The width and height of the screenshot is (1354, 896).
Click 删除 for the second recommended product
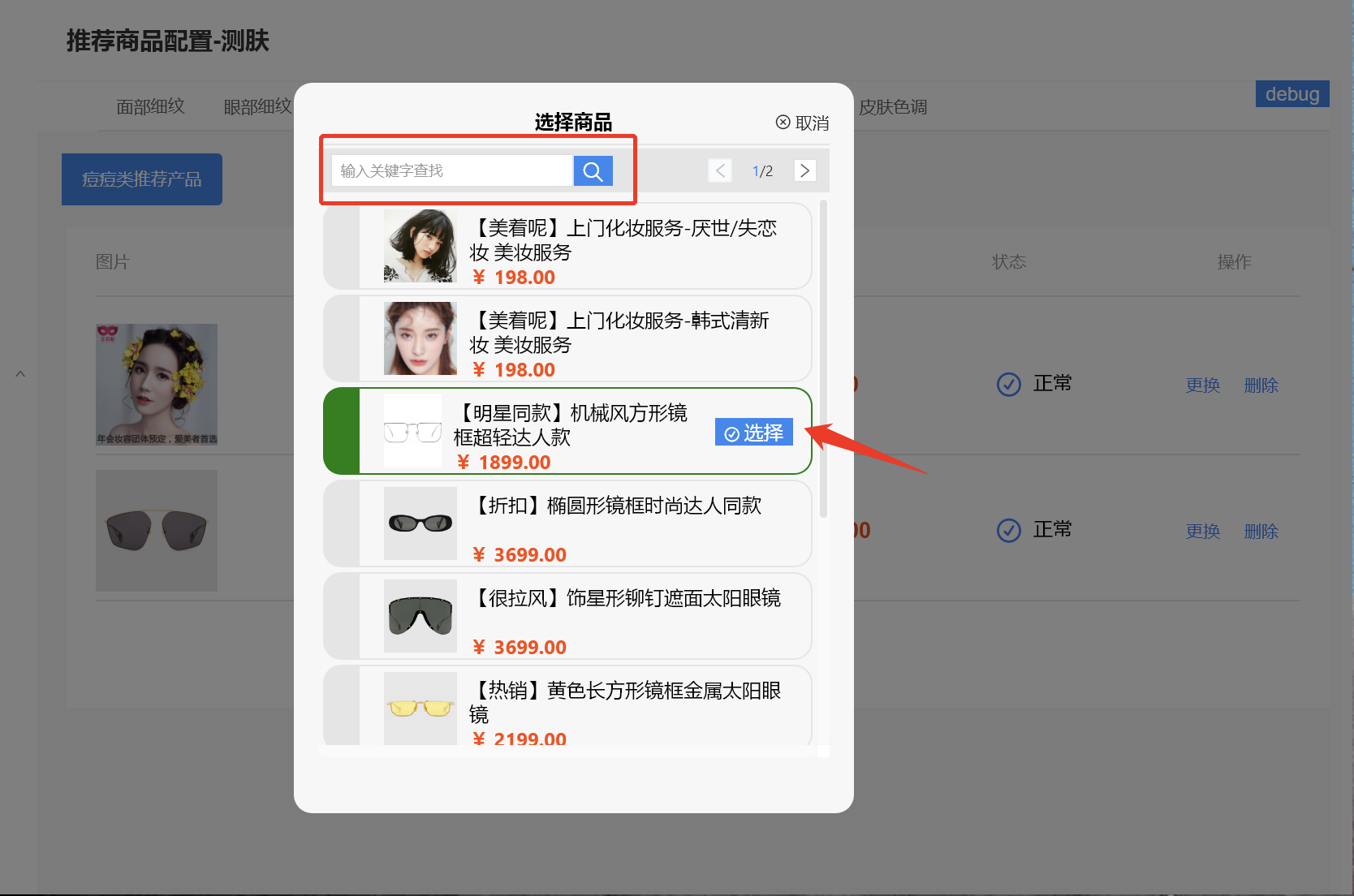(x=1261, y=531)
